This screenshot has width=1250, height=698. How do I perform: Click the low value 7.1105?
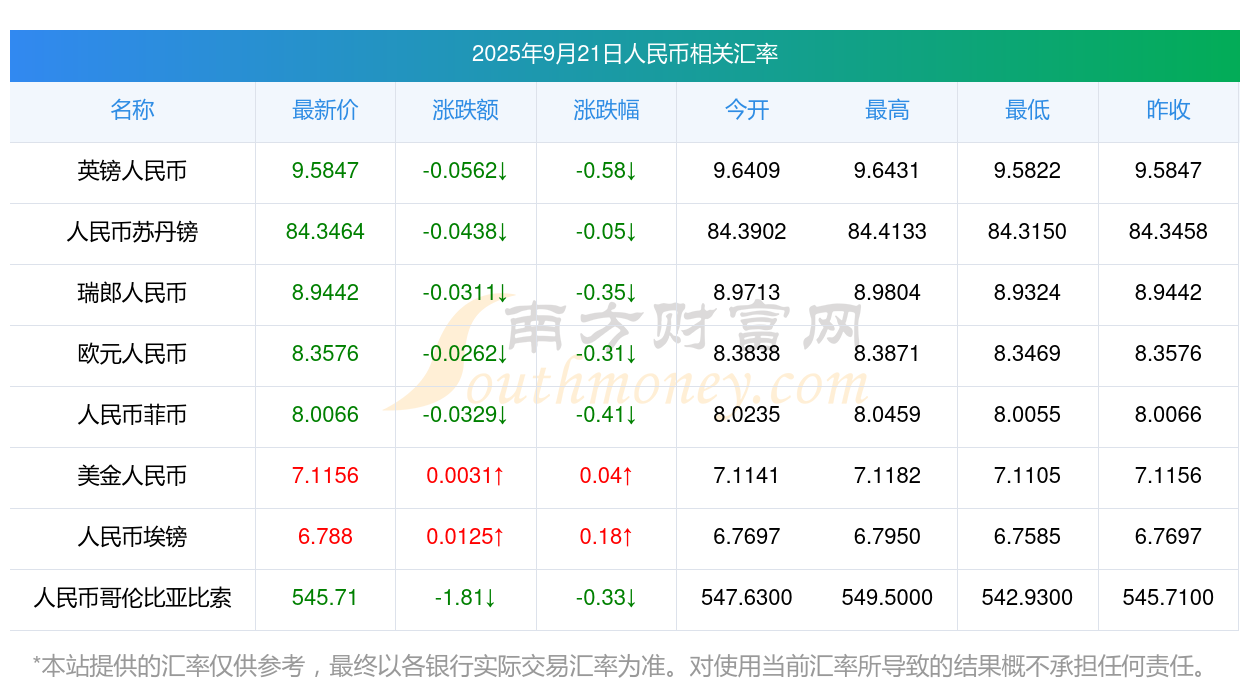pos(1027,476)
